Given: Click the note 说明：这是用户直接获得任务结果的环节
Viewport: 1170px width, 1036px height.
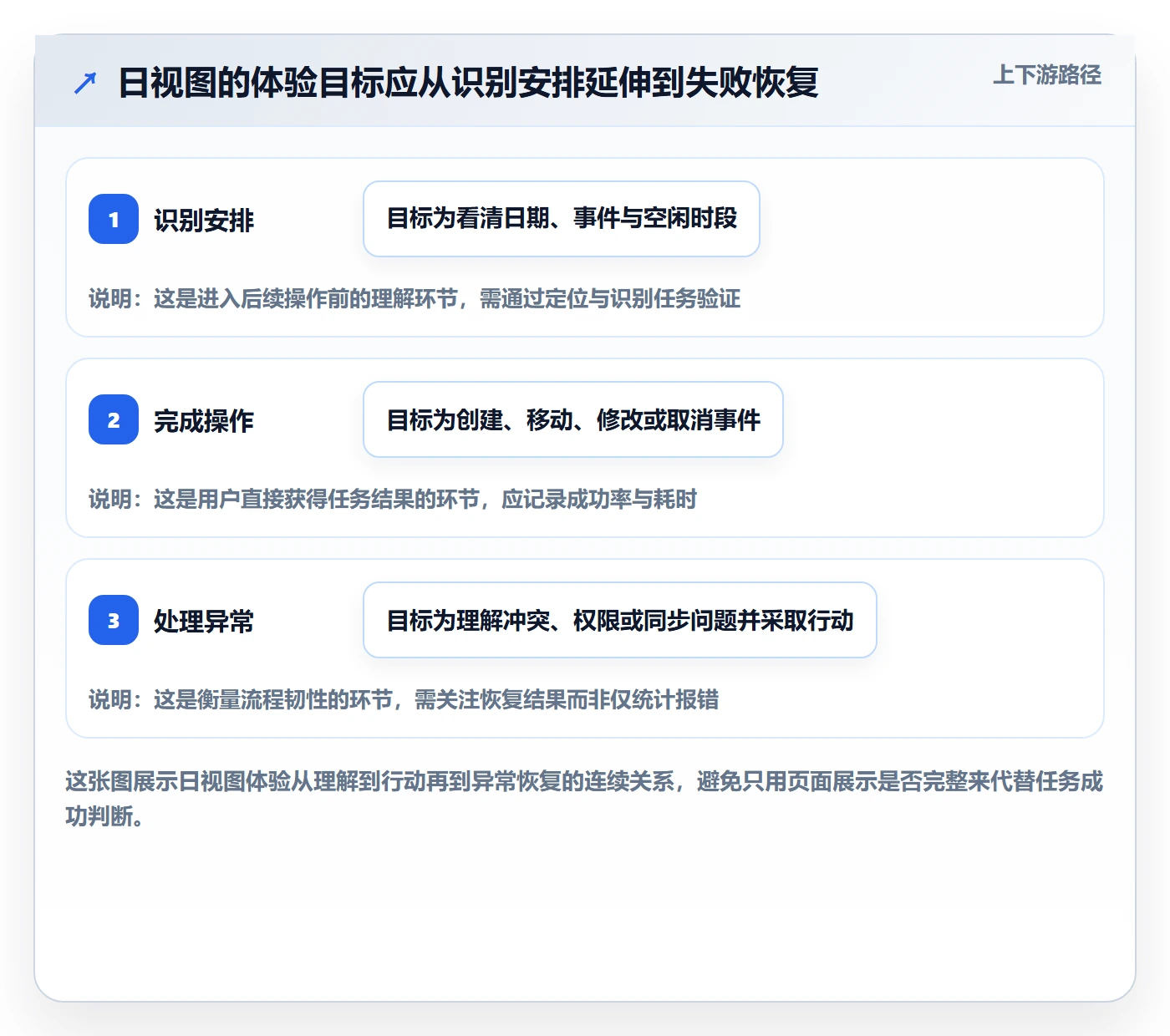Looking at the screenshot, I should click(x=393, y=499).
